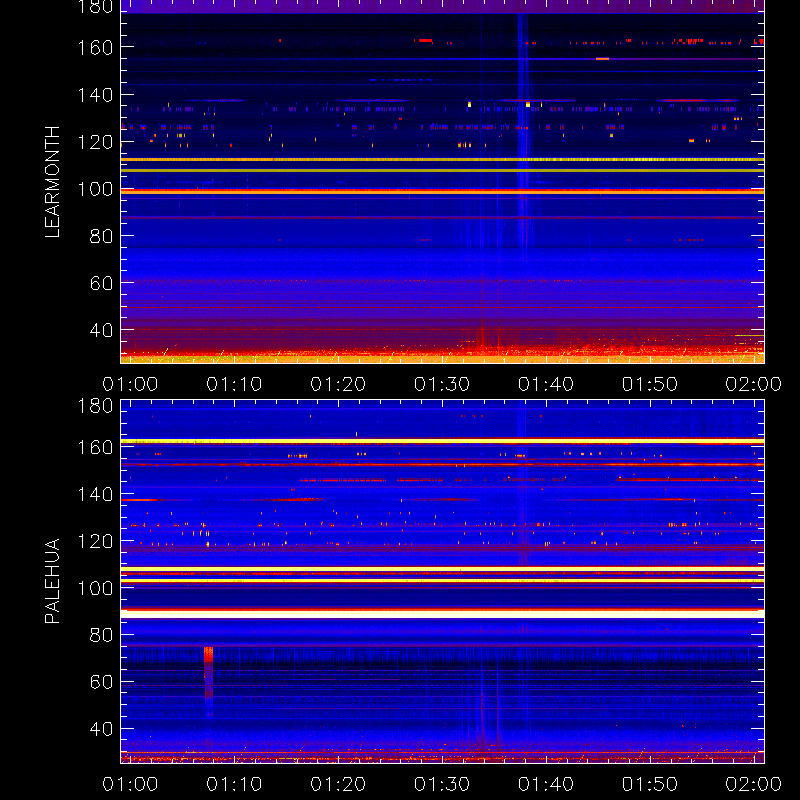Select the 140 frequency label on the Learmonth plot

(x=95, y=95)
